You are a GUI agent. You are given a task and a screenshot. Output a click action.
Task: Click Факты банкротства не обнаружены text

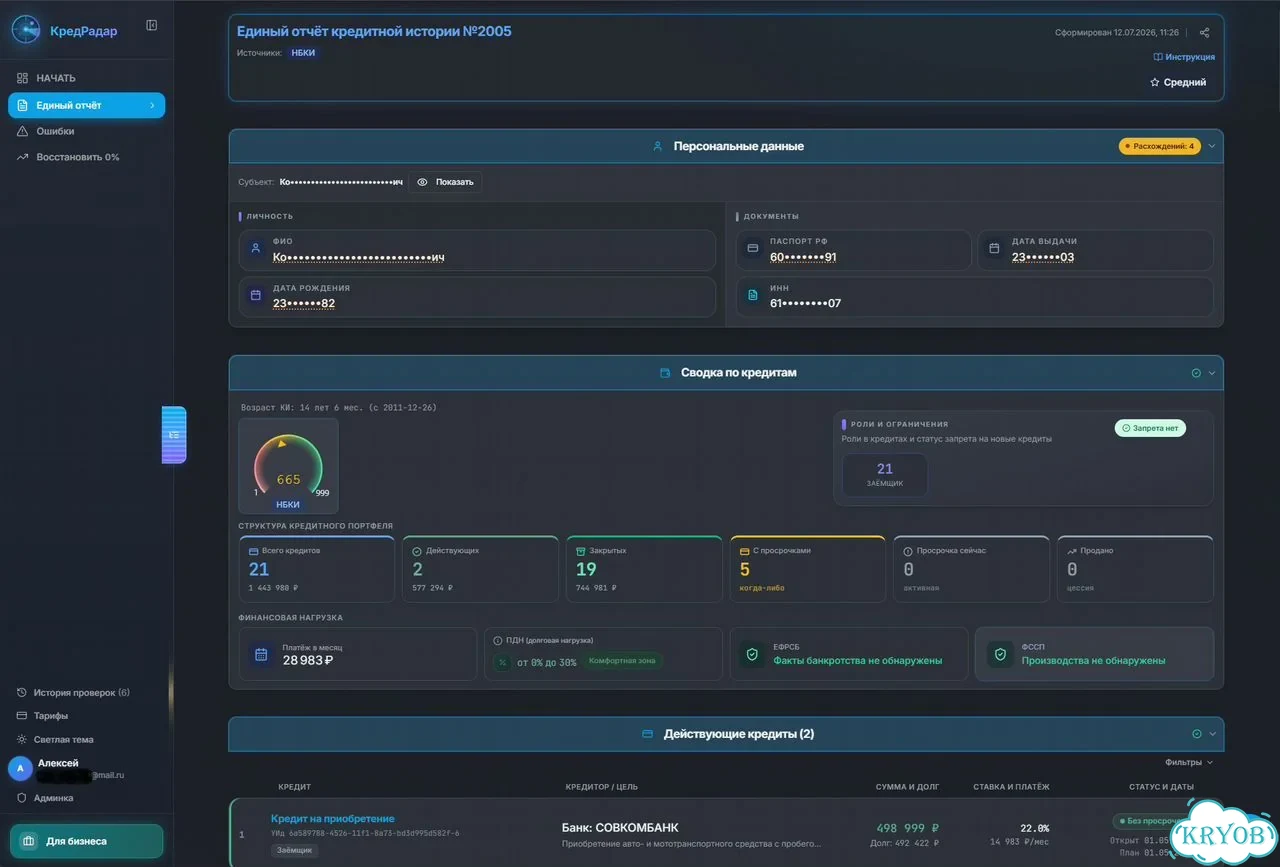click(858, 661)
